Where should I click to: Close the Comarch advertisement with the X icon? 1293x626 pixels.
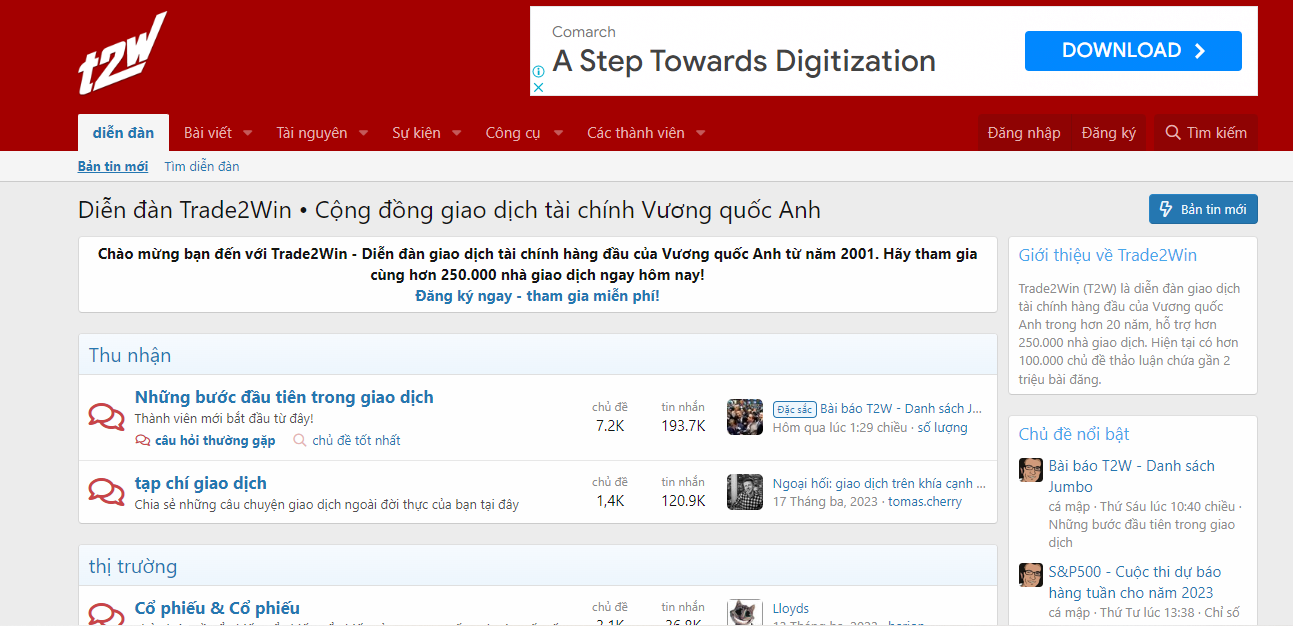point(538,87)
